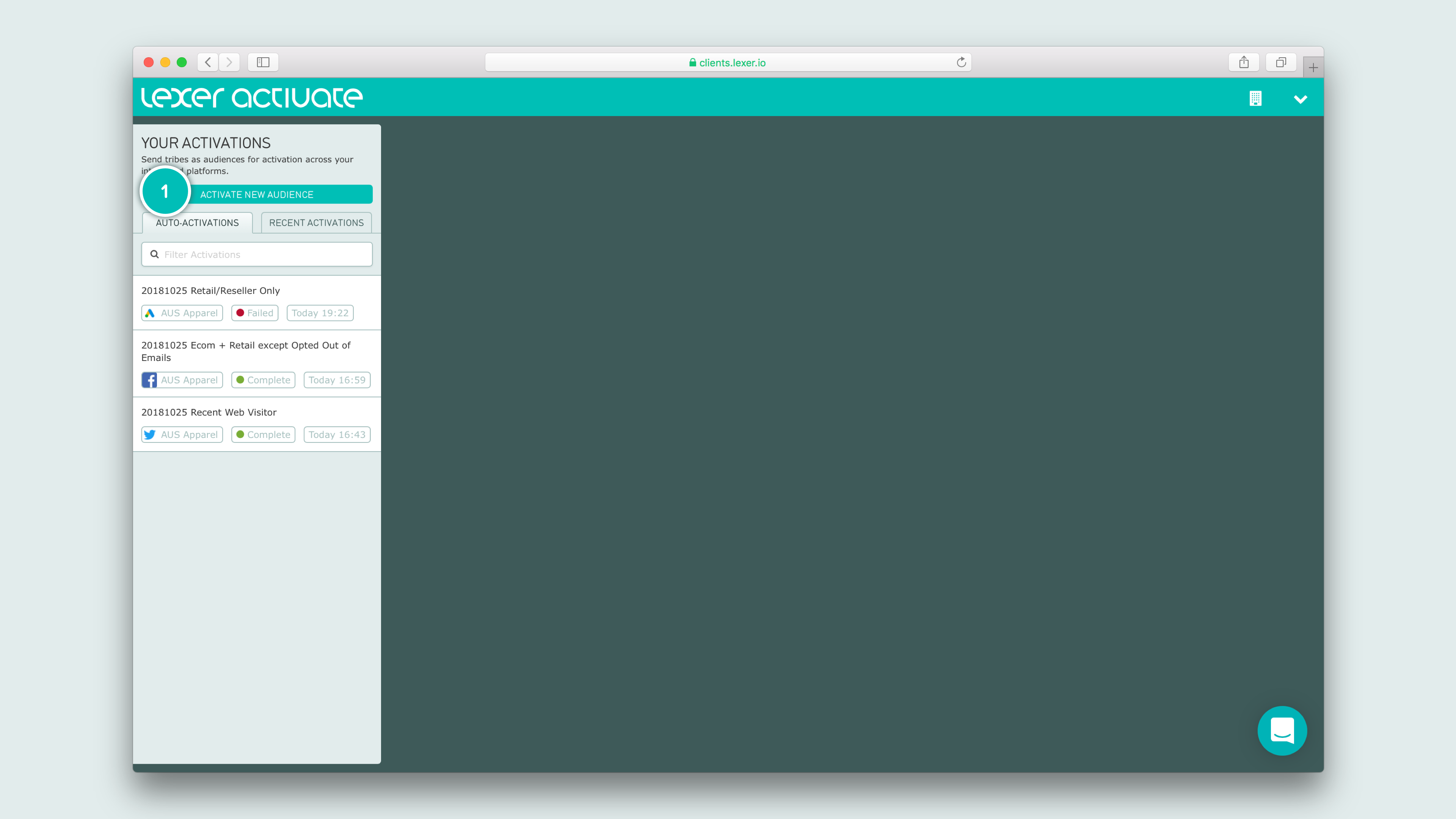Show all tabs overview icon

coord(1281,62)
